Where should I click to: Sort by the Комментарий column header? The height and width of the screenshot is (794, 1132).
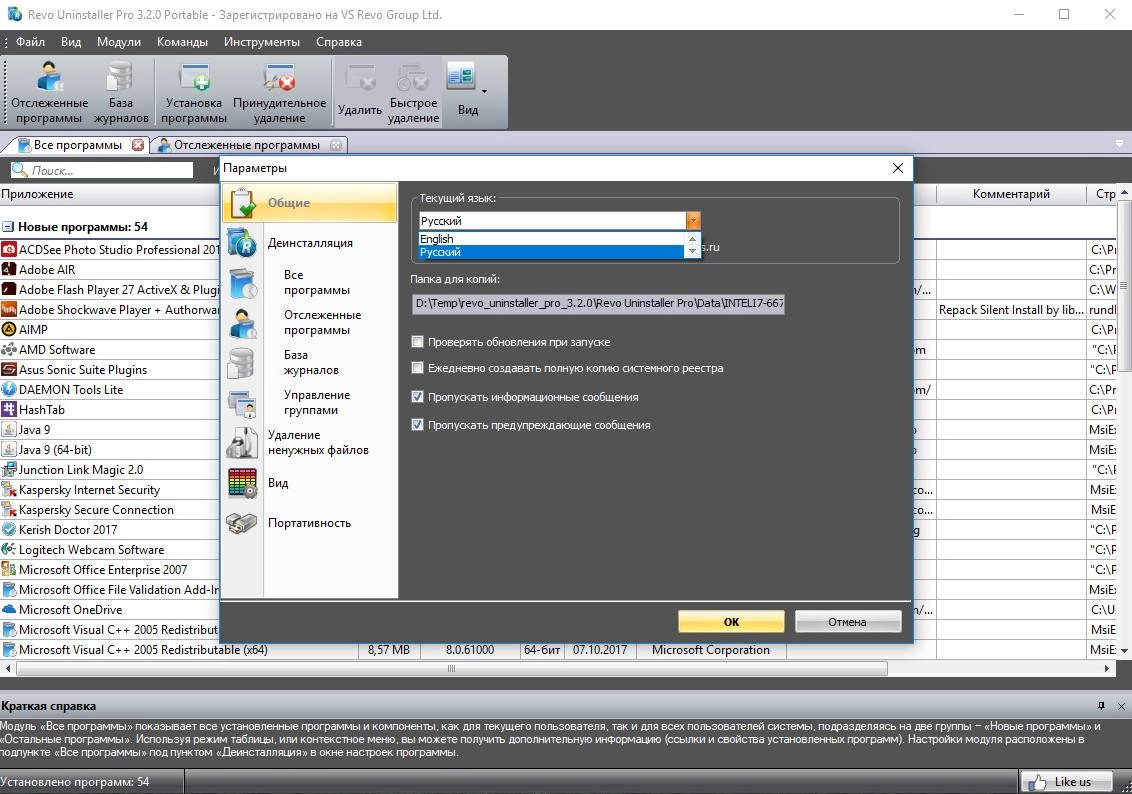click(x=1011, y=193)
